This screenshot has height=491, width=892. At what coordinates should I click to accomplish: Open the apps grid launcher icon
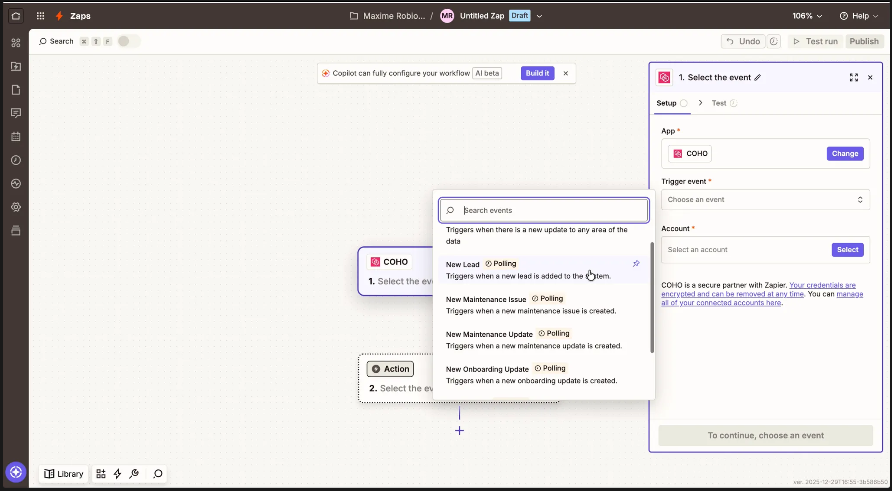click(x=40, y=16)
